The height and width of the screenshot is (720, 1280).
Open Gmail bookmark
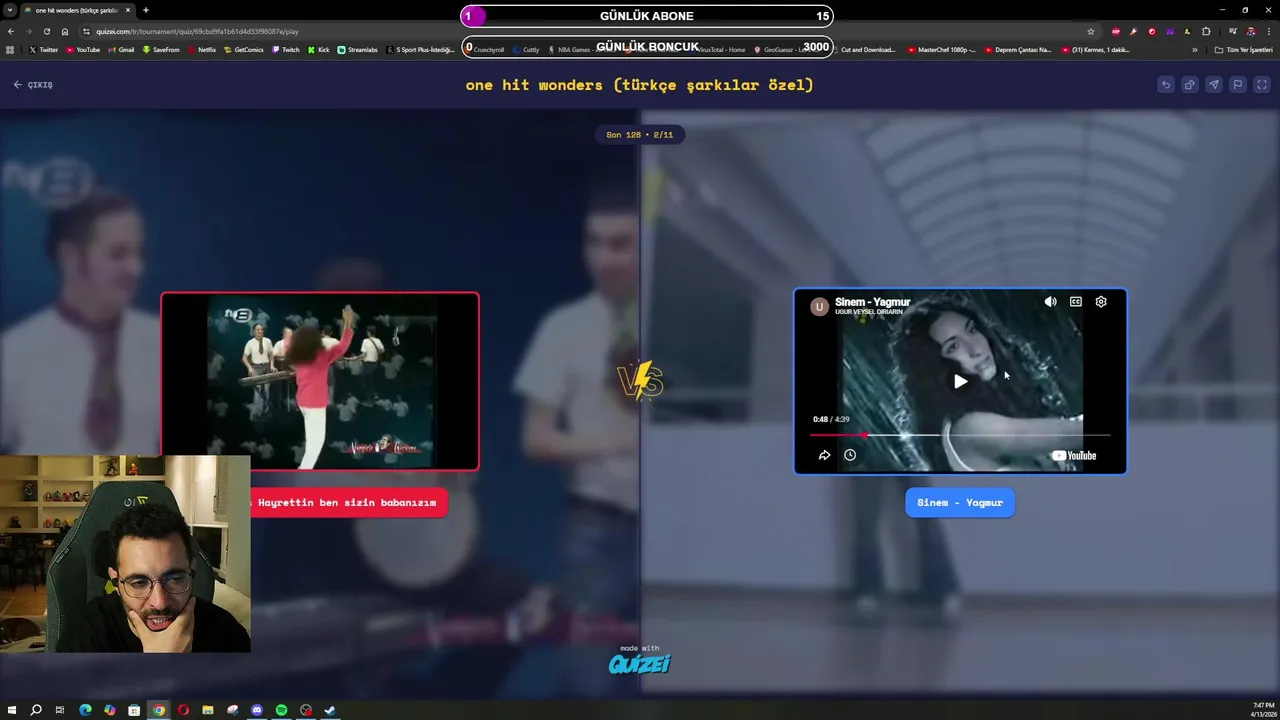coord(121,50)
